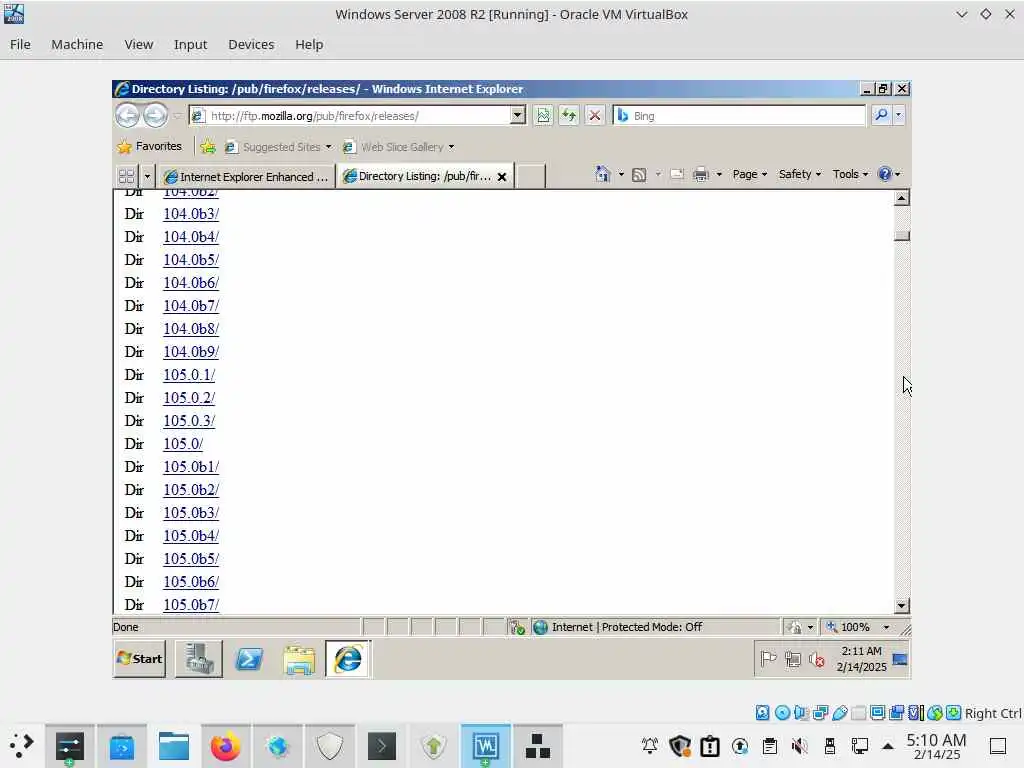Viewport: 1024px width, 768px height.
Task: Open the Page menu dropdown
Action: coord(750,174)
